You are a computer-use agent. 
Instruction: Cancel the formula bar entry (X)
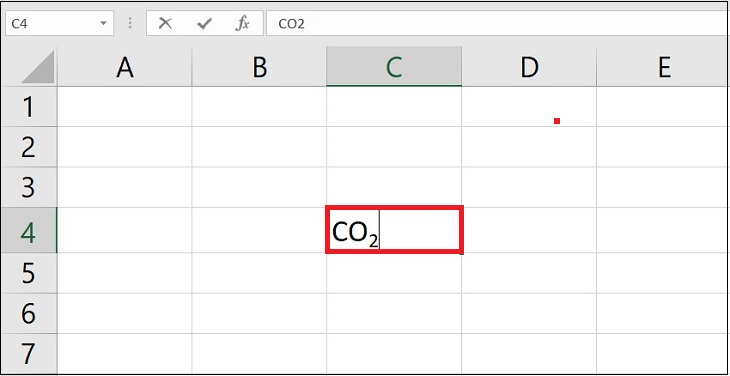pos(165,23)
